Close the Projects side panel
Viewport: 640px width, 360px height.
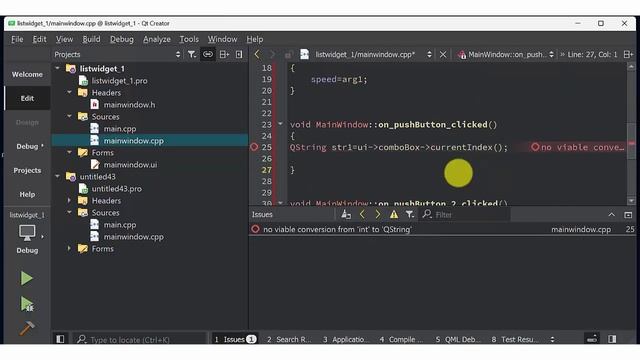point(239,54)
